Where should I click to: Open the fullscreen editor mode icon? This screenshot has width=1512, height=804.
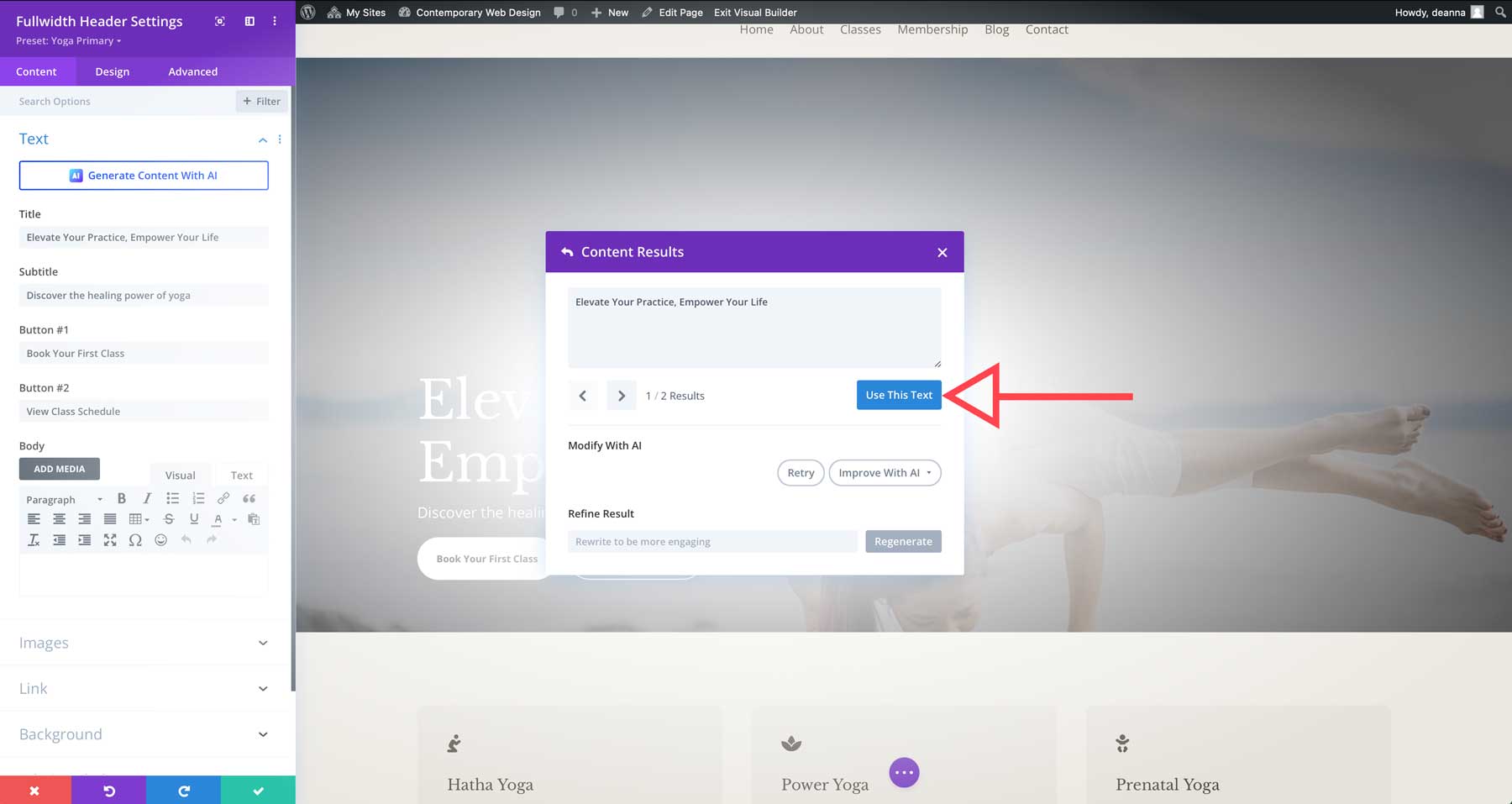coord(110,540)
